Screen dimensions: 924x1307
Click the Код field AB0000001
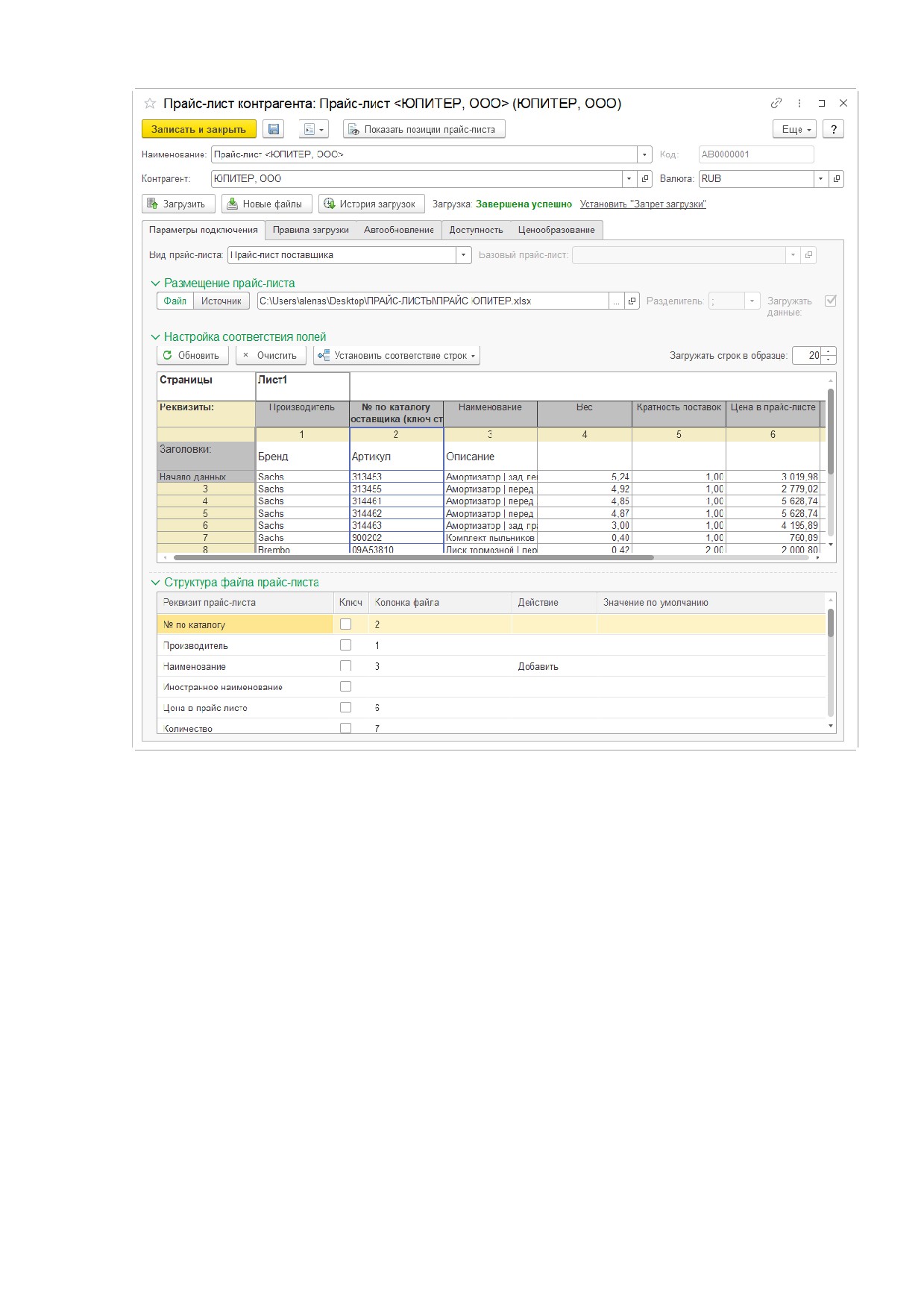756,154
